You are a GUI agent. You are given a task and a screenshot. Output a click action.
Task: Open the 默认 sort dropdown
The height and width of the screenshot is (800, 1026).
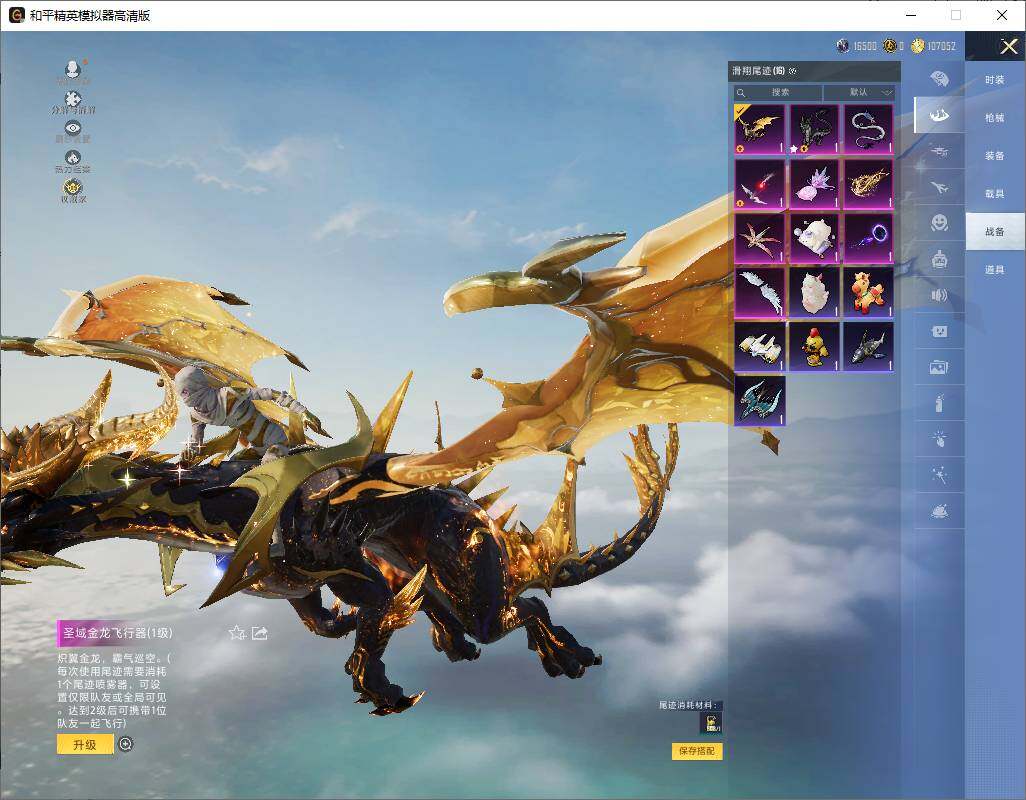coord(858,93)
